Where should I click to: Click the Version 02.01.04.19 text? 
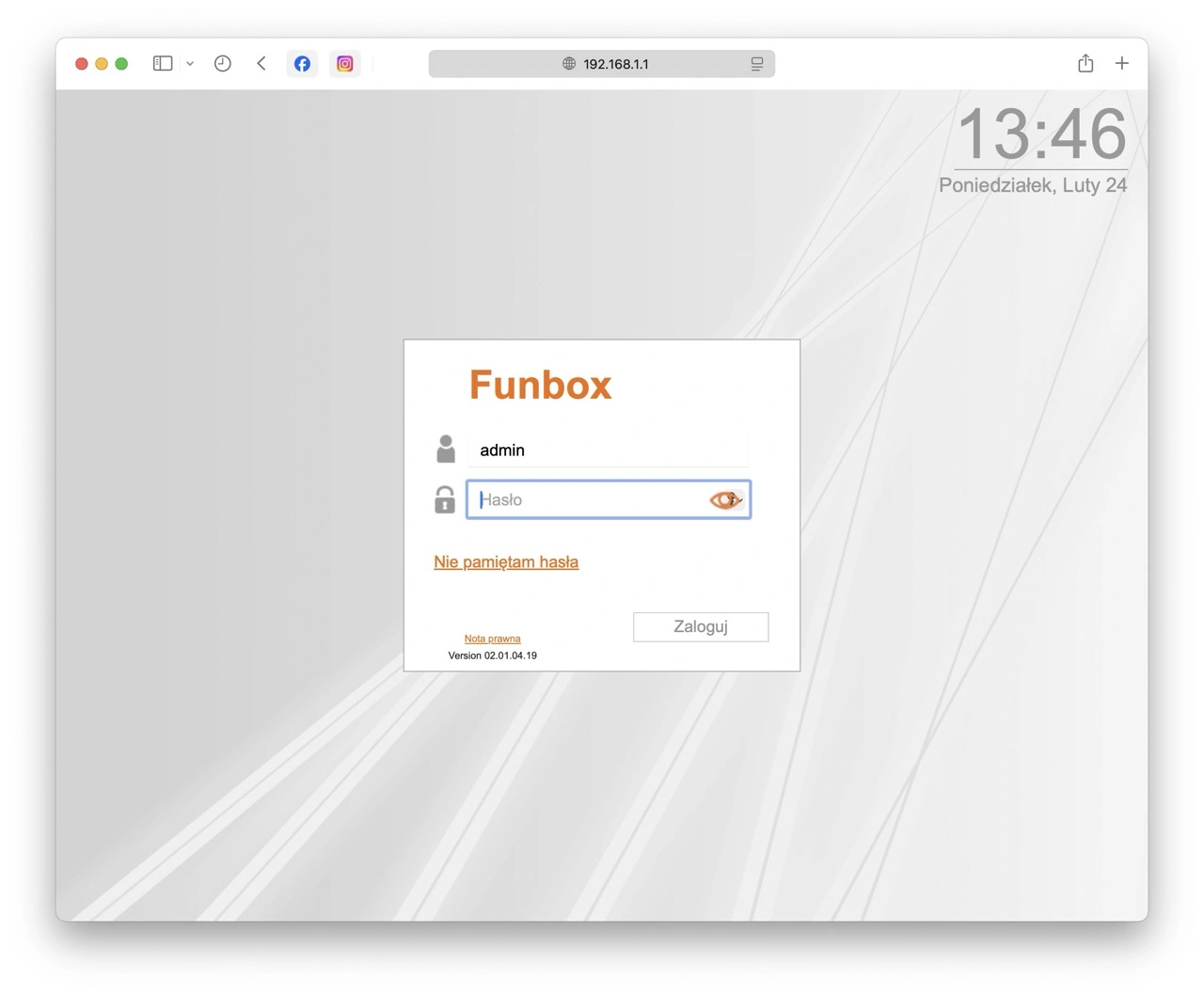click(x=492, y=655)
